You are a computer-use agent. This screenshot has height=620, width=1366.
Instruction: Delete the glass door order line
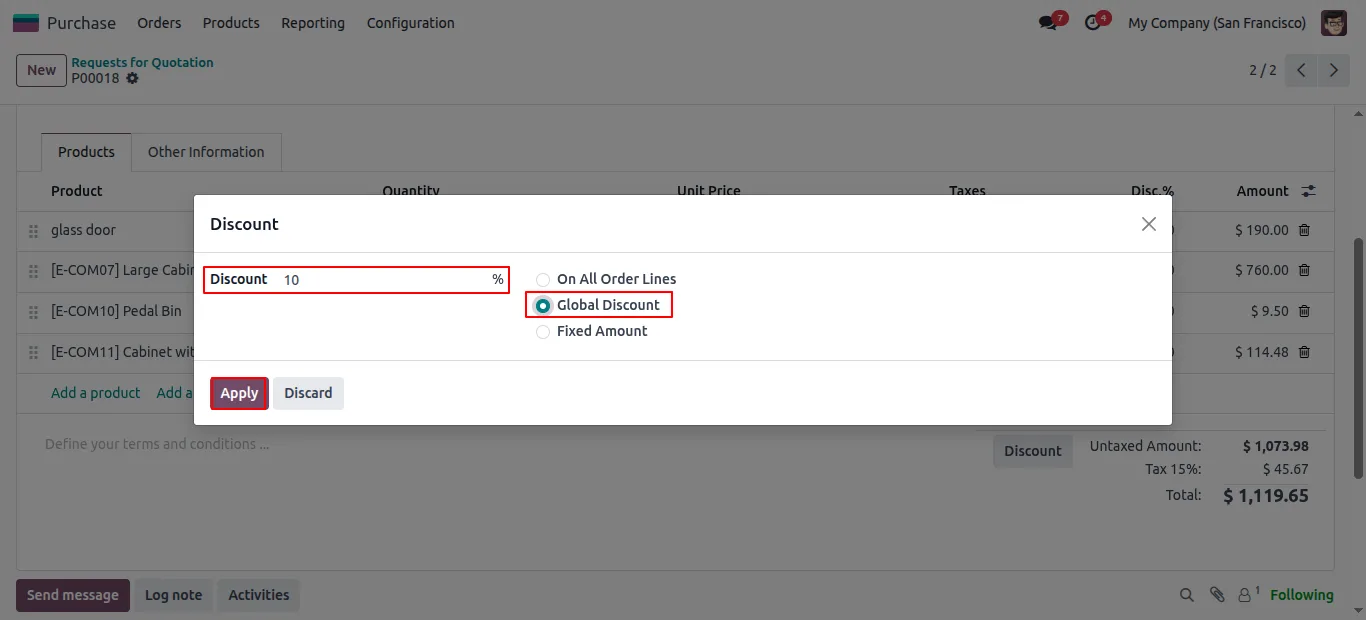(1304, 230)
